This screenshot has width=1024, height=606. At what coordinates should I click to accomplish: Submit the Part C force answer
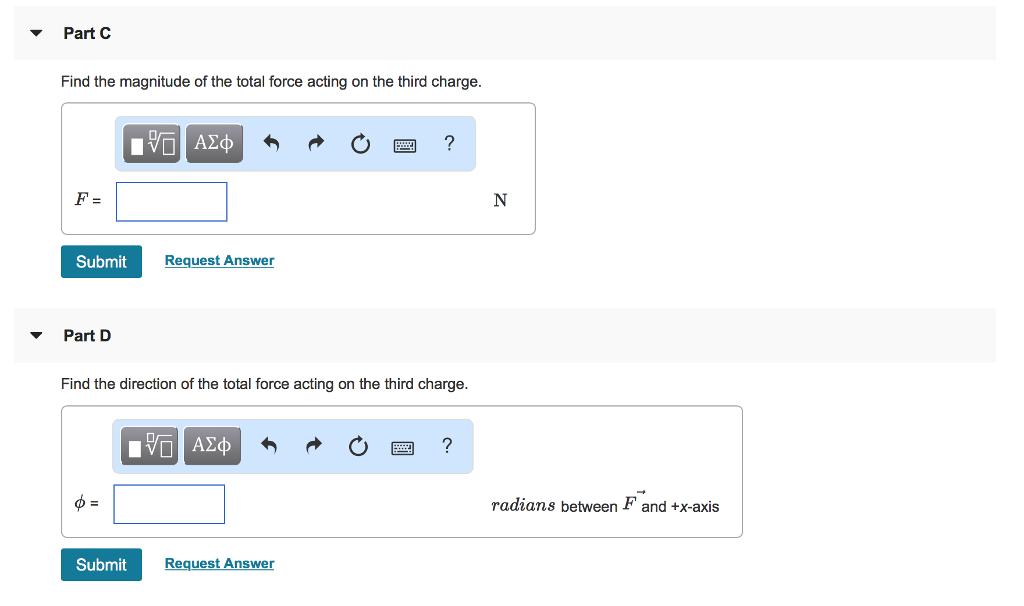coord(101,262)
